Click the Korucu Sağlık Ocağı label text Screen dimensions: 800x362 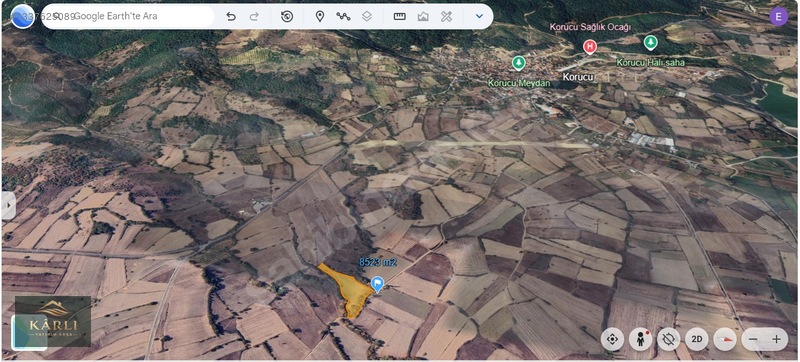pos(590,27)
